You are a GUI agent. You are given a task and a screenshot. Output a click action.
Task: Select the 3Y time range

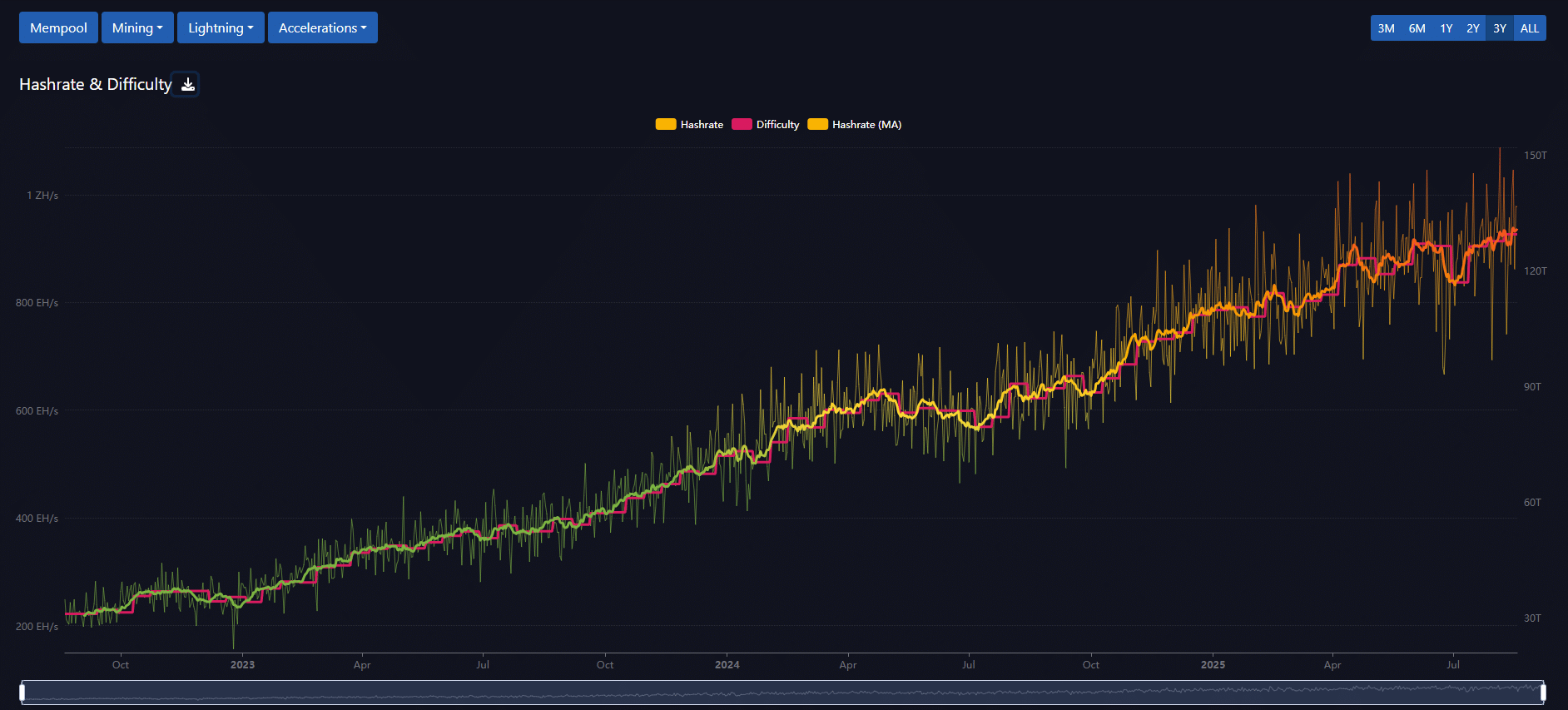1500,28
